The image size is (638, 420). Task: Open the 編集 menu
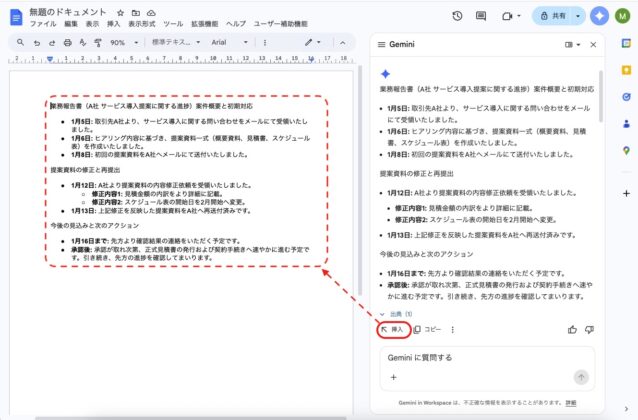(x=71, y=24)
